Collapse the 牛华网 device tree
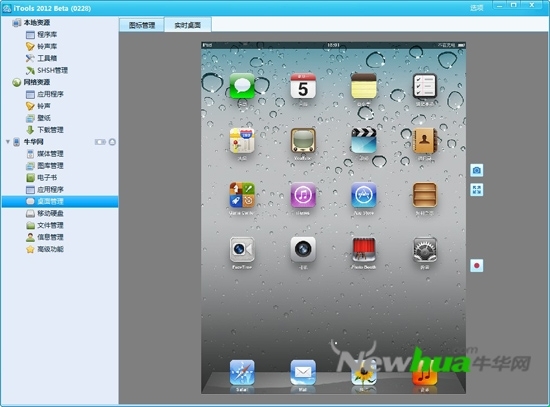 click(7, 142)
